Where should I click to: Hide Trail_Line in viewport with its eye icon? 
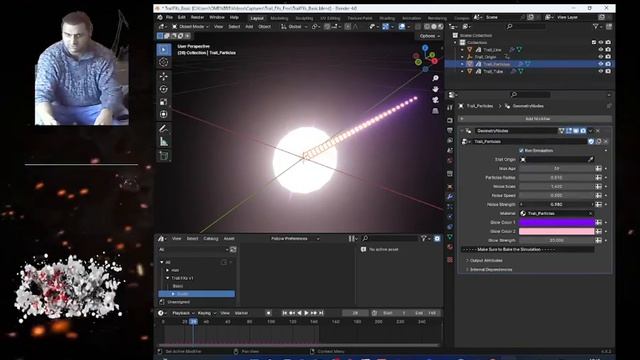click(600, 50)
